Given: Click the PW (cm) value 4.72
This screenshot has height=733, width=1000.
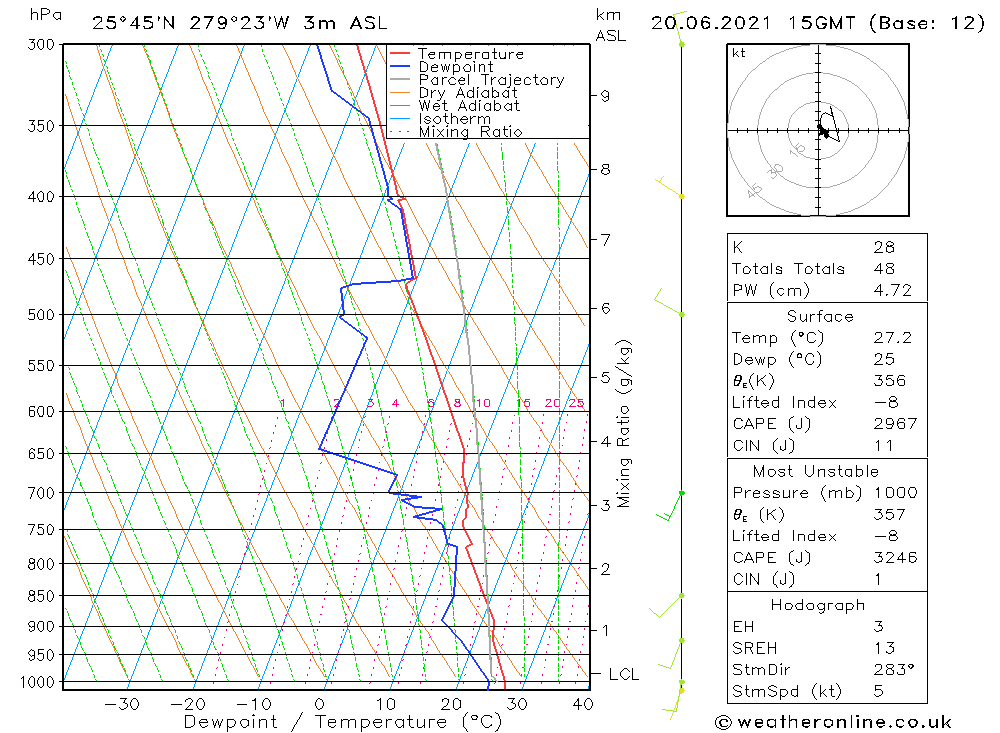Looking at the screenshot, I should 892,290.
